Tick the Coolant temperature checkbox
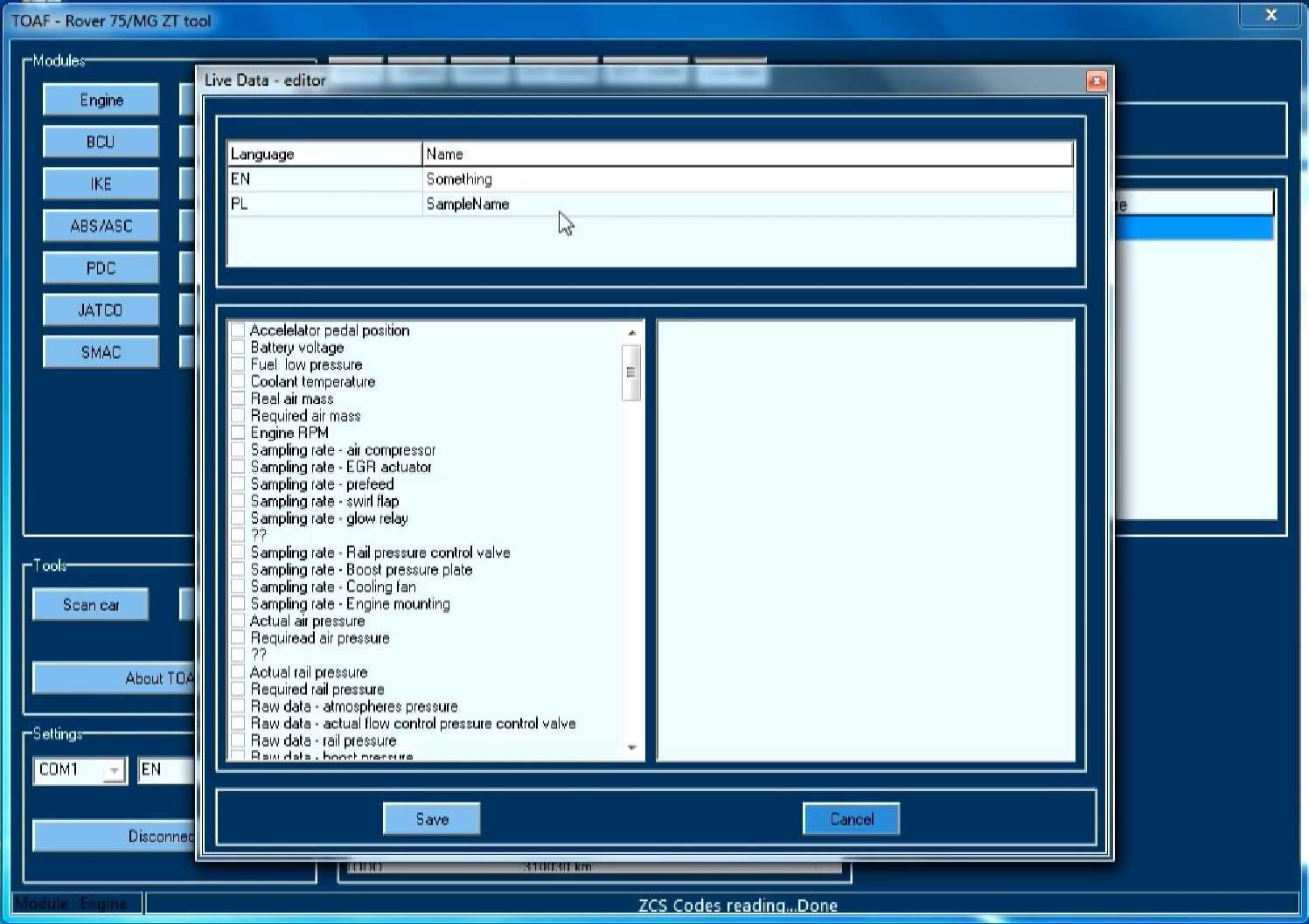 point(238,381)
